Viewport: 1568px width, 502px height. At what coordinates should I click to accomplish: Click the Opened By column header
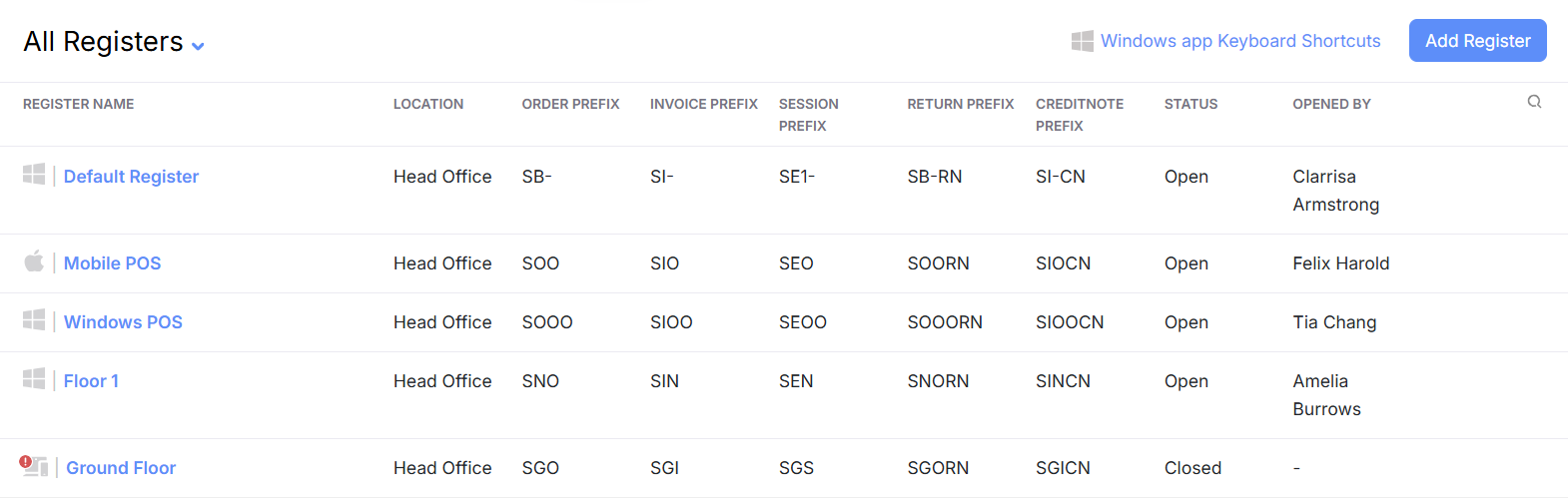coord(1331,104)
